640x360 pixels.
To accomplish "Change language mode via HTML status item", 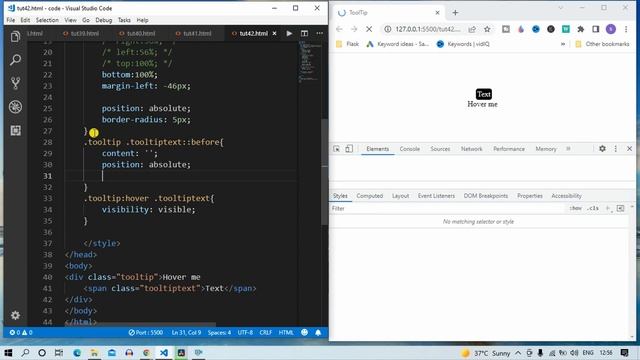I will (x=286, y=333).
